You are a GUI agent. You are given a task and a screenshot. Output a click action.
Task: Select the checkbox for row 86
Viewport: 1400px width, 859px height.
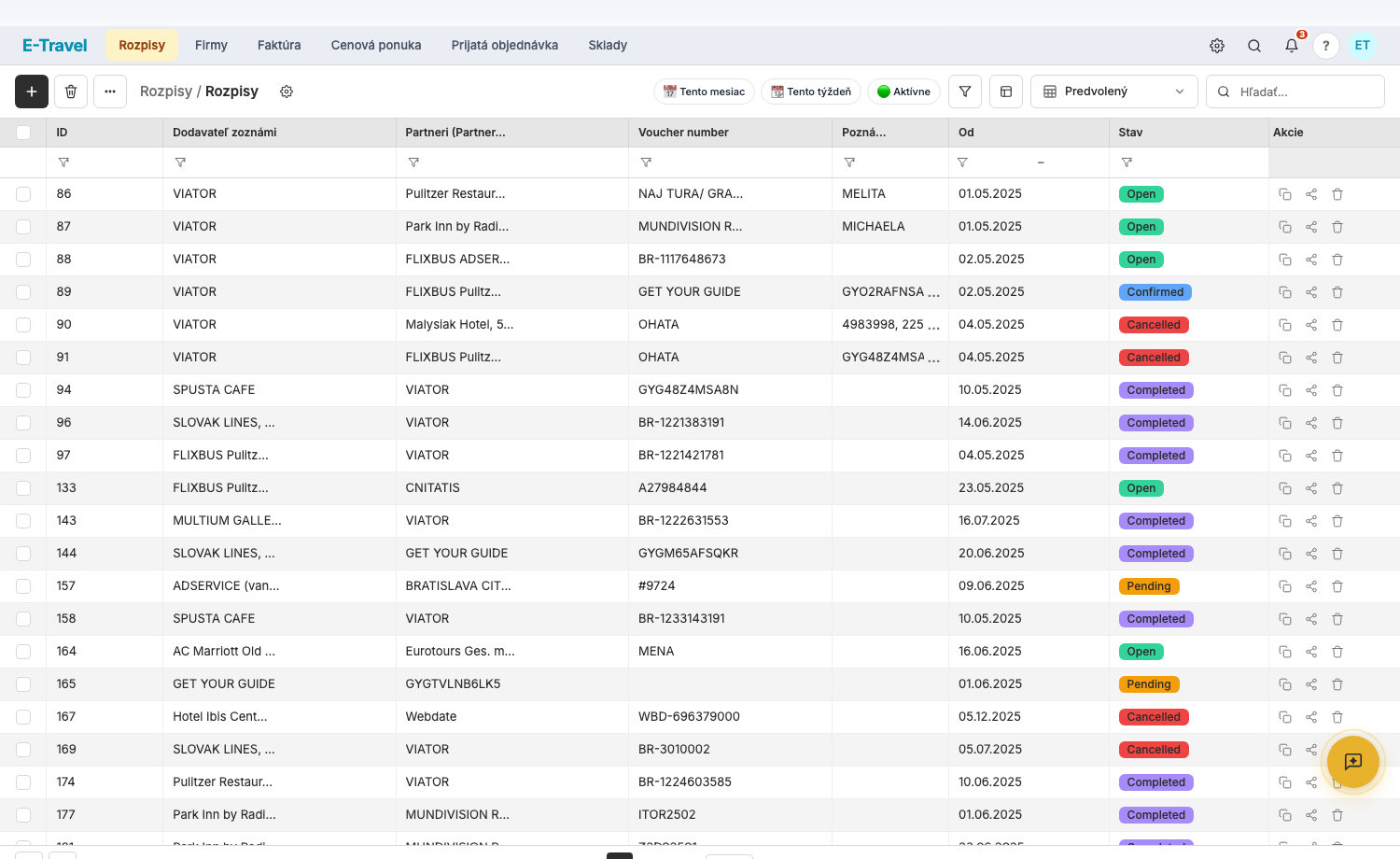[23, 194]
